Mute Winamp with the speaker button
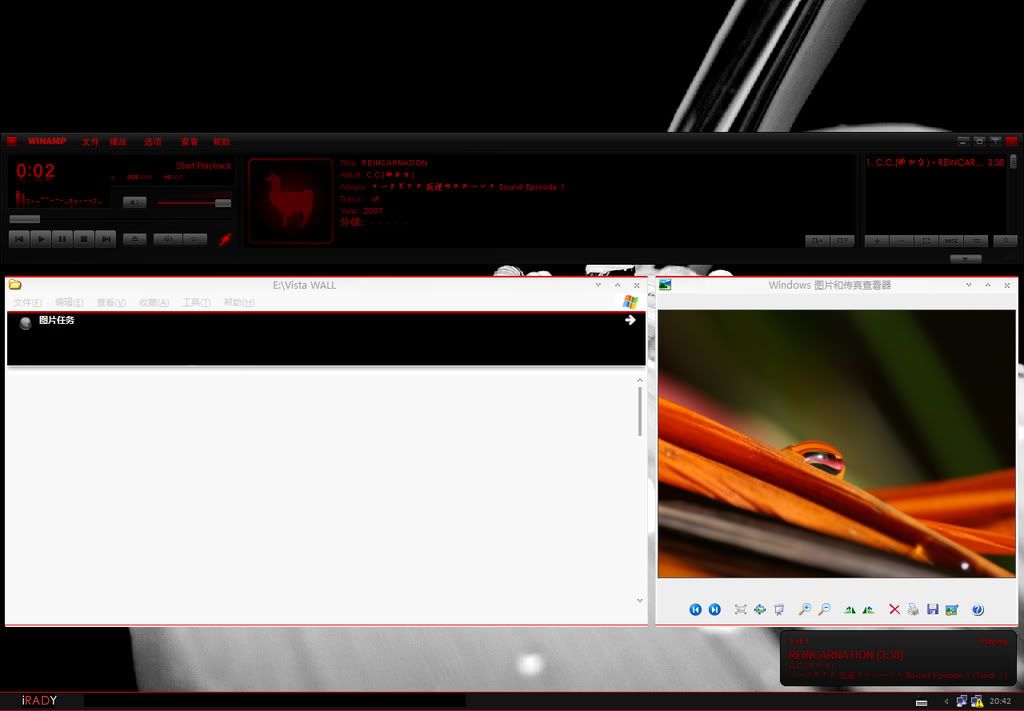The width and height of the screenshot is (1024, 711). click(x=134, y=202)
